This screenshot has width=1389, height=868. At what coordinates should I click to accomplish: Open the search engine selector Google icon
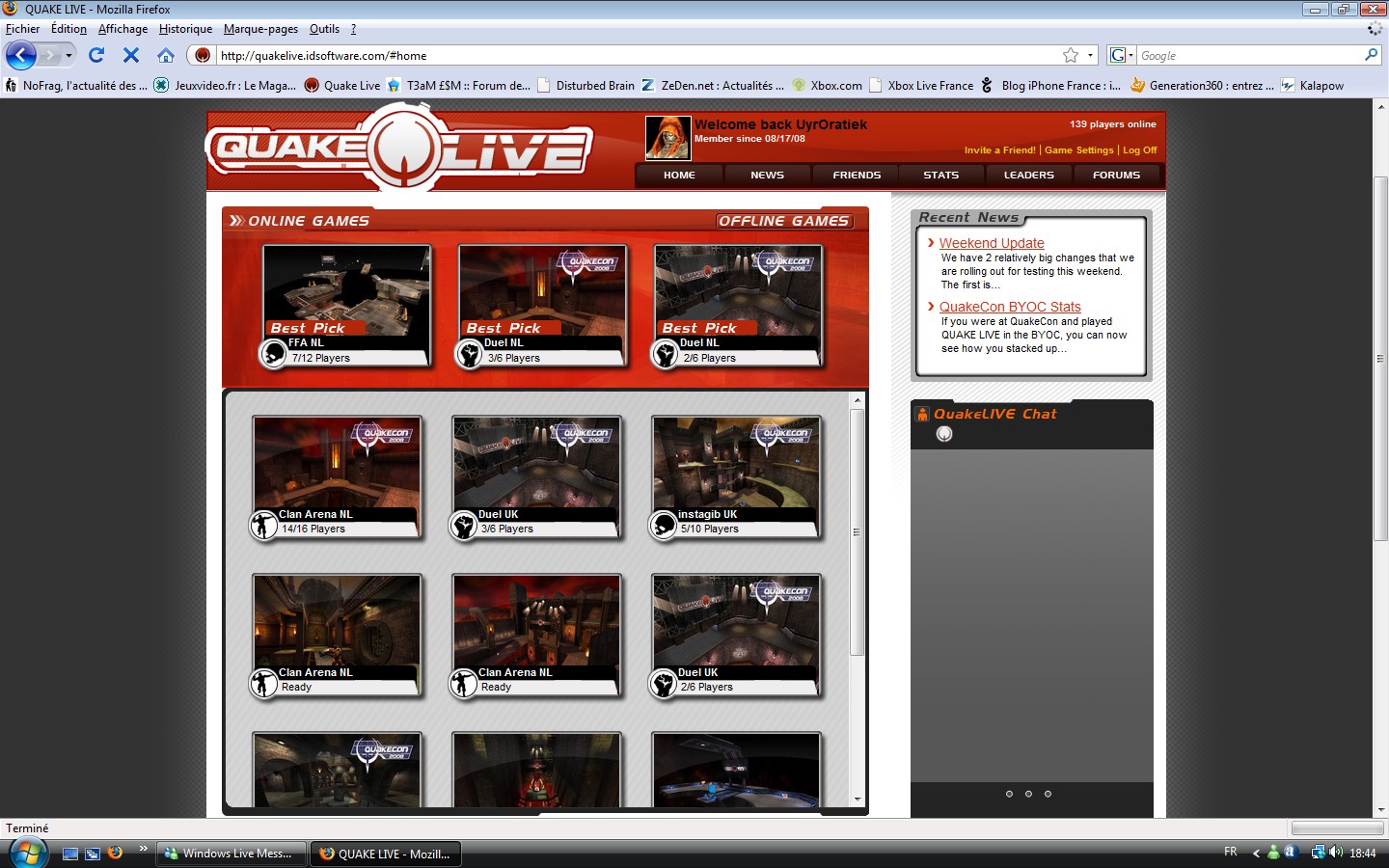click(1117, 55)
